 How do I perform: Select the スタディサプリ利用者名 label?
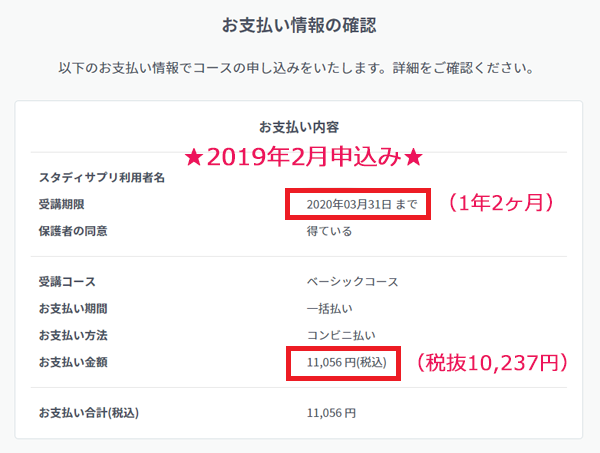[102, 178]
